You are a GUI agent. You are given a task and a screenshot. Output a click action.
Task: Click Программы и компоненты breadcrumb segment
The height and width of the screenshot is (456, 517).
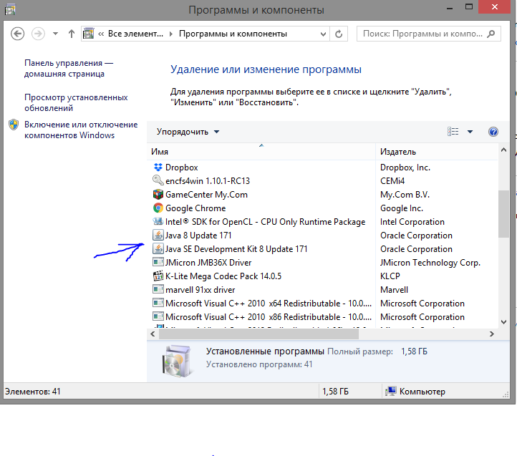[x=233, y=34]
